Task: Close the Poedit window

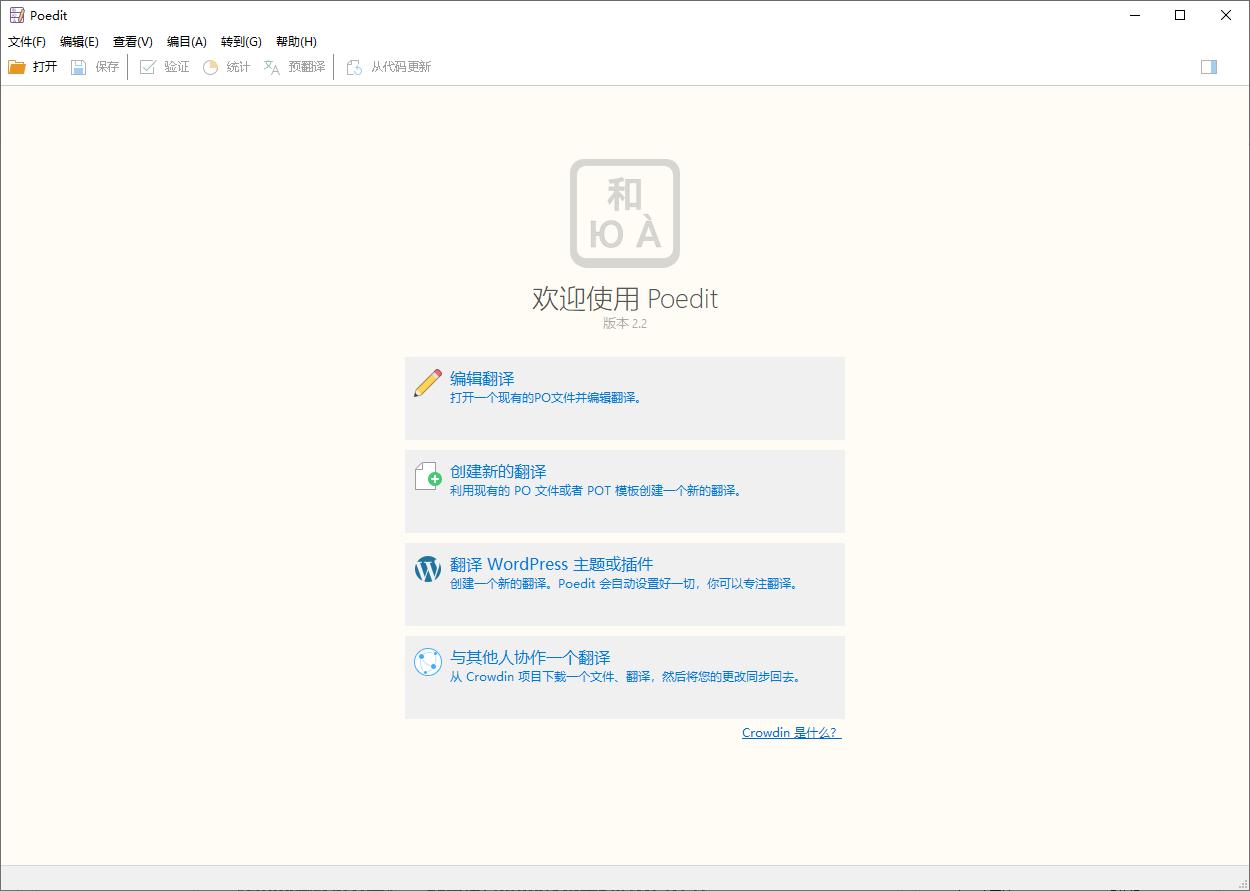Action: tap(1226, 15)
